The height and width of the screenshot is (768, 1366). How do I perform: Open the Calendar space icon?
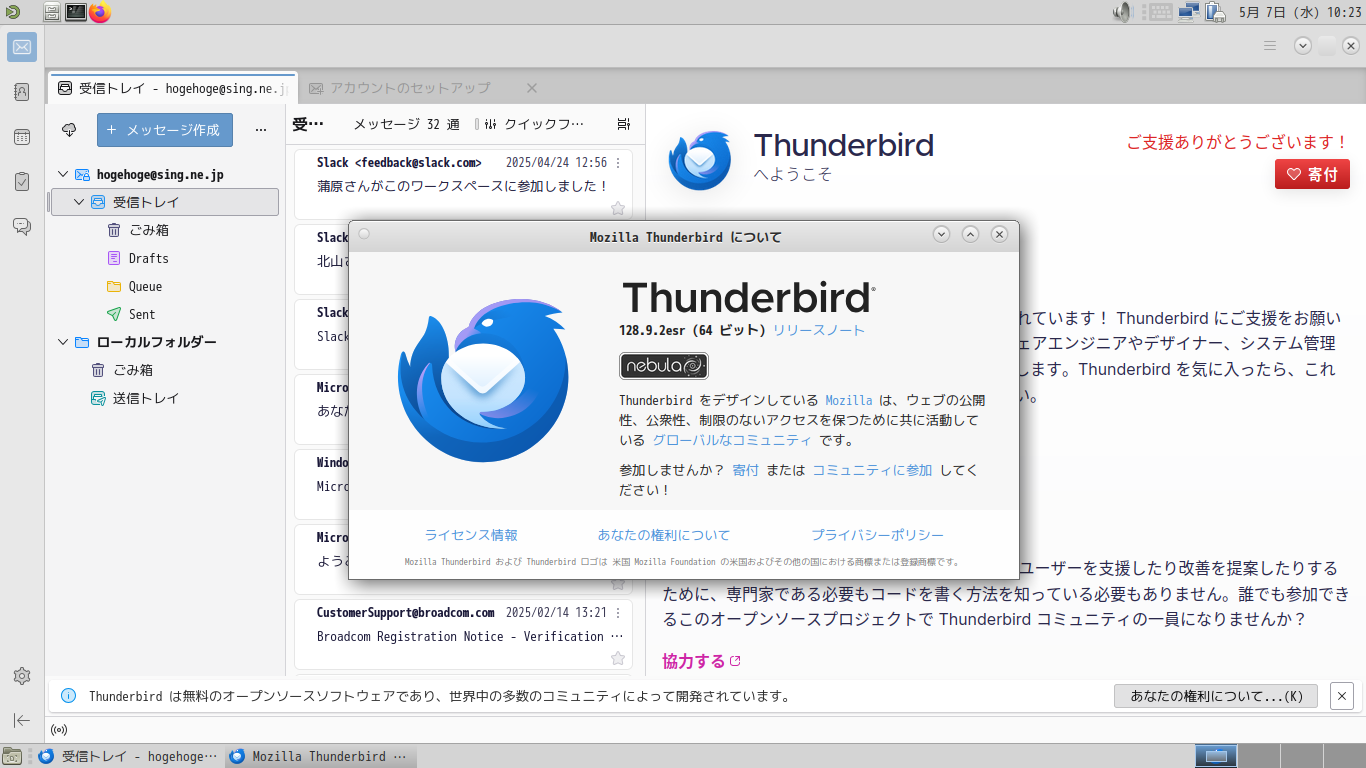[22, 137]
